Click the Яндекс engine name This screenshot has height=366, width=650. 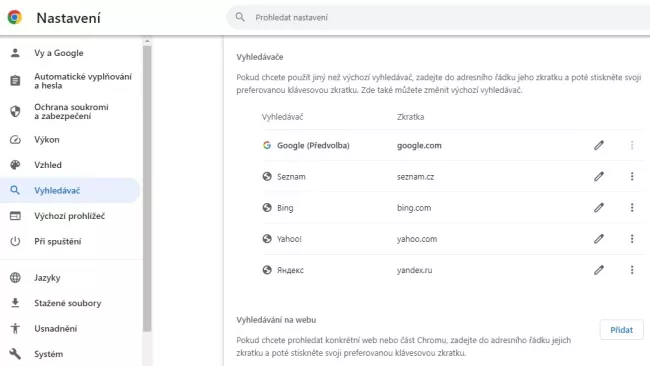tap(290, 270)
